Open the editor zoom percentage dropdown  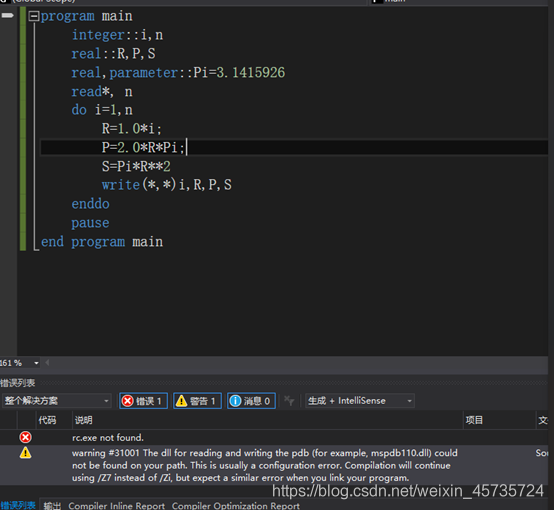[36, 363]
